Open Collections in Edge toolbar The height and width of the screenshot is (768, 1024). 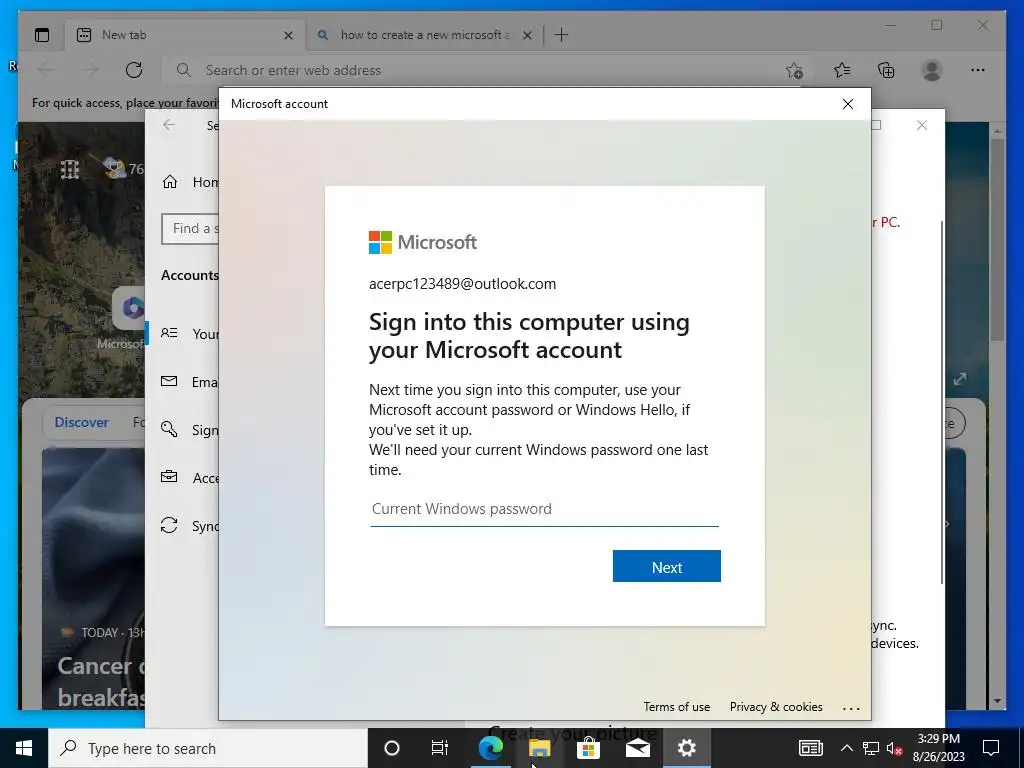click(x=886, y=70)
